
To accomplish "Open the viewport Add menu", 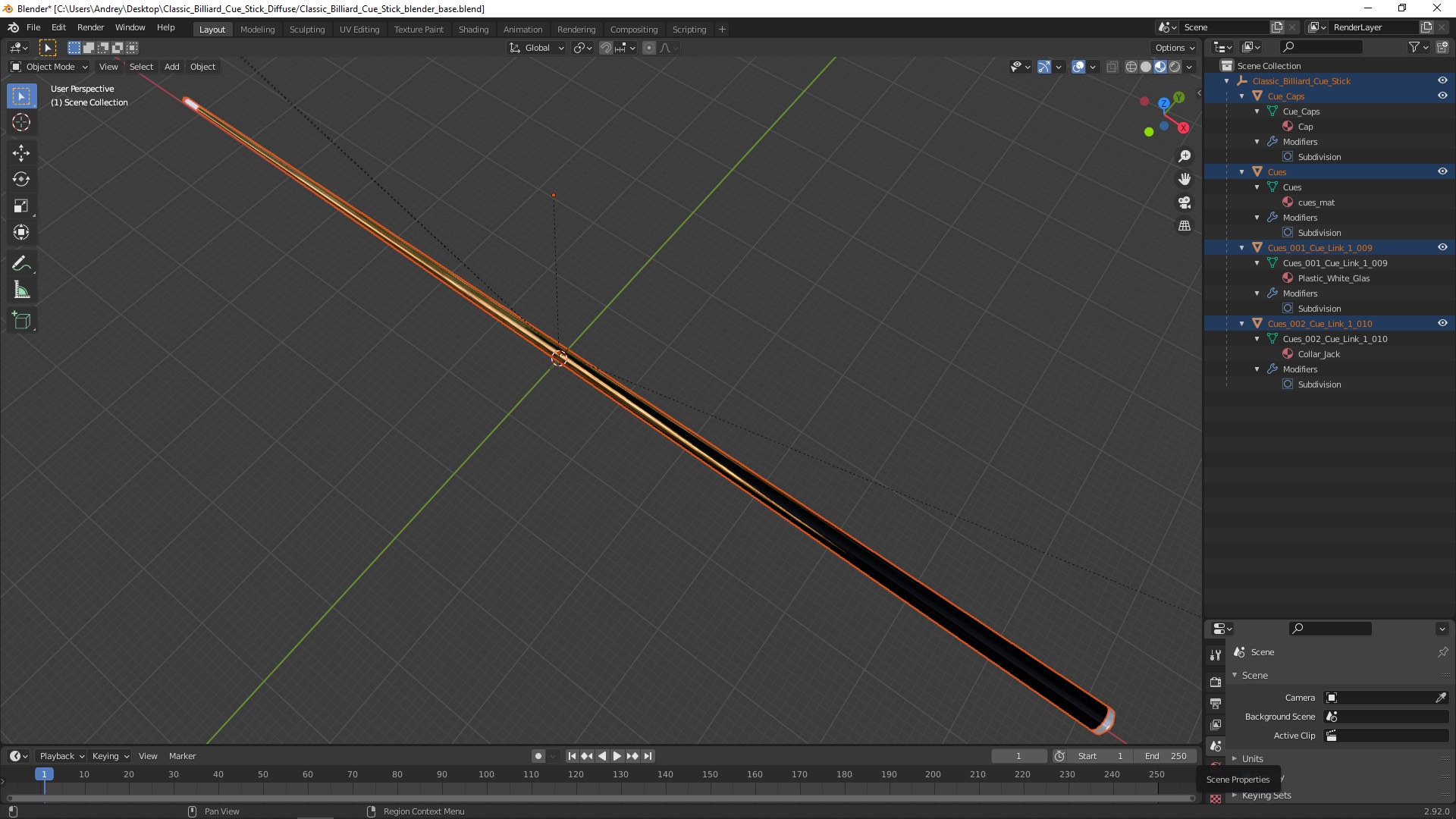I will (172, 67).
